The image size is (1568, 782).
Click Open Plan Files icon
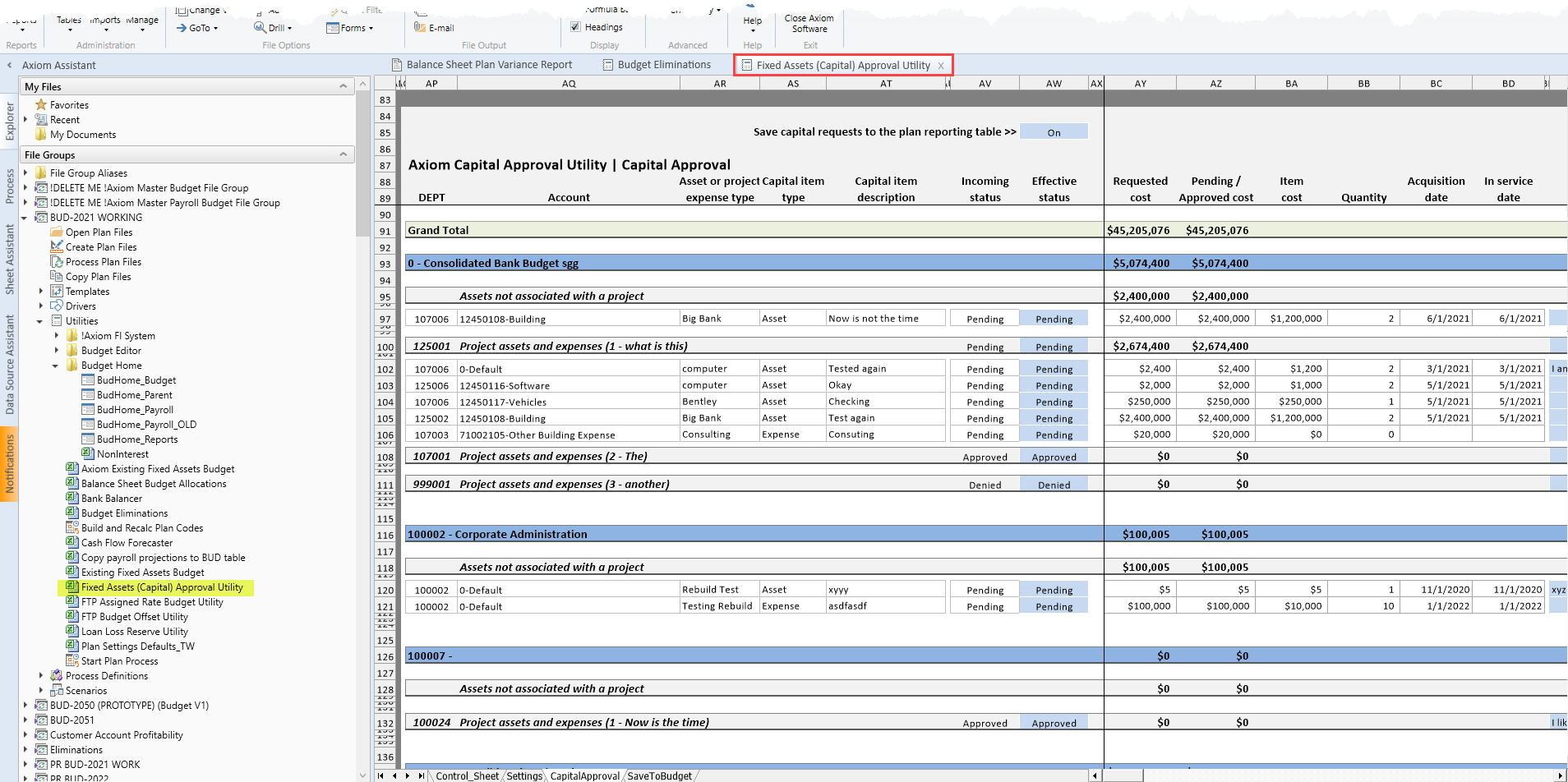[x=57, y=232]
